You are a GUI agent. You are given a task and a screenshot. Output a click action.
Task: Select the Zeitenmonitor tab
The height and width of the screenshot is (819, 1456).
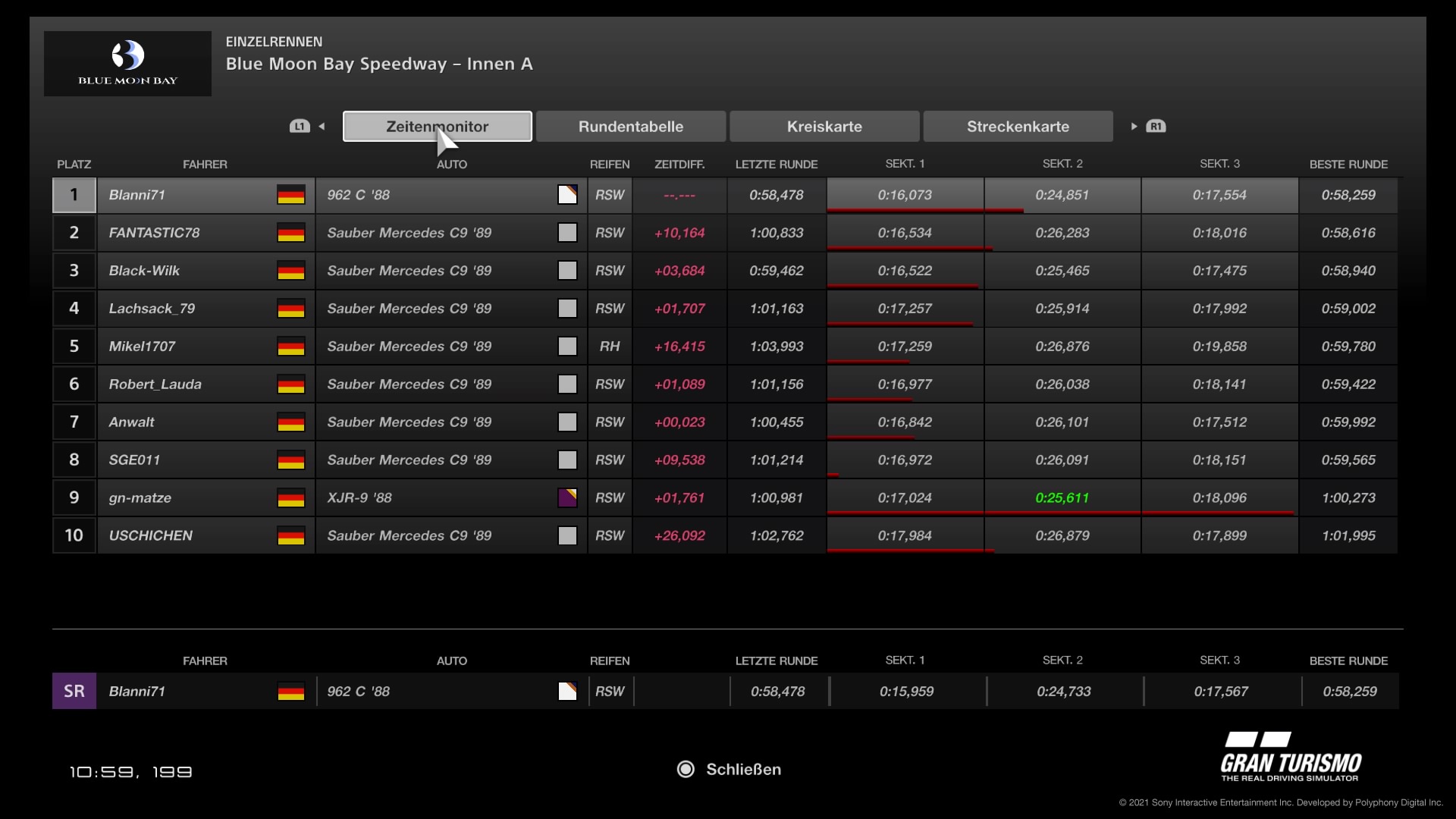[437, 127]
